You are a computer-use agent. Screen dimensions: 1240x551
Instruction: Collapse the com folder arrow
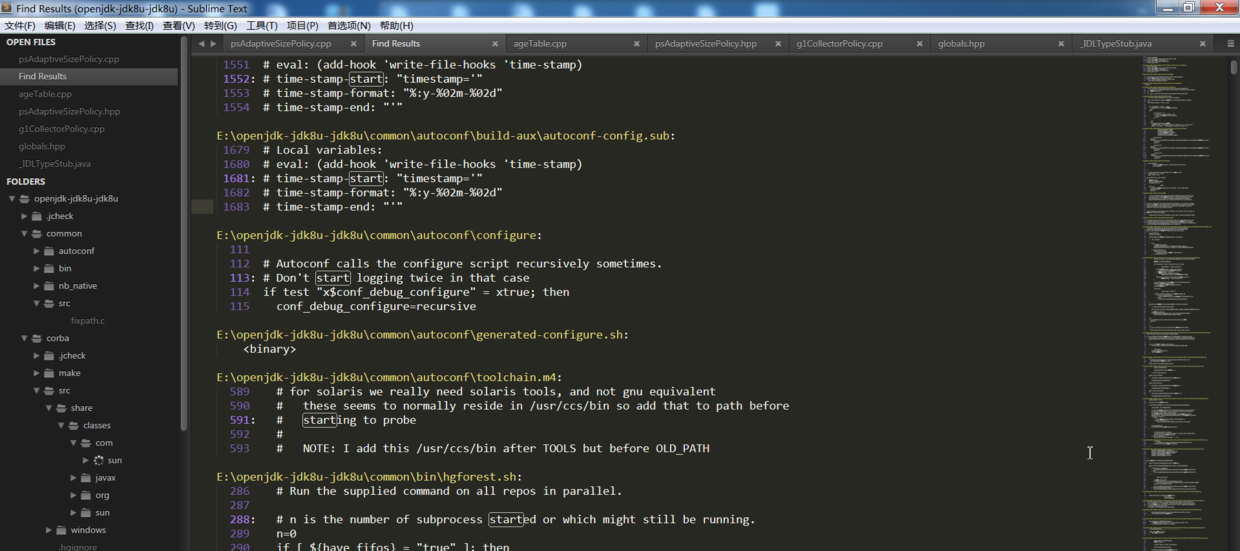pyautogui.click(x=72, y=443)
